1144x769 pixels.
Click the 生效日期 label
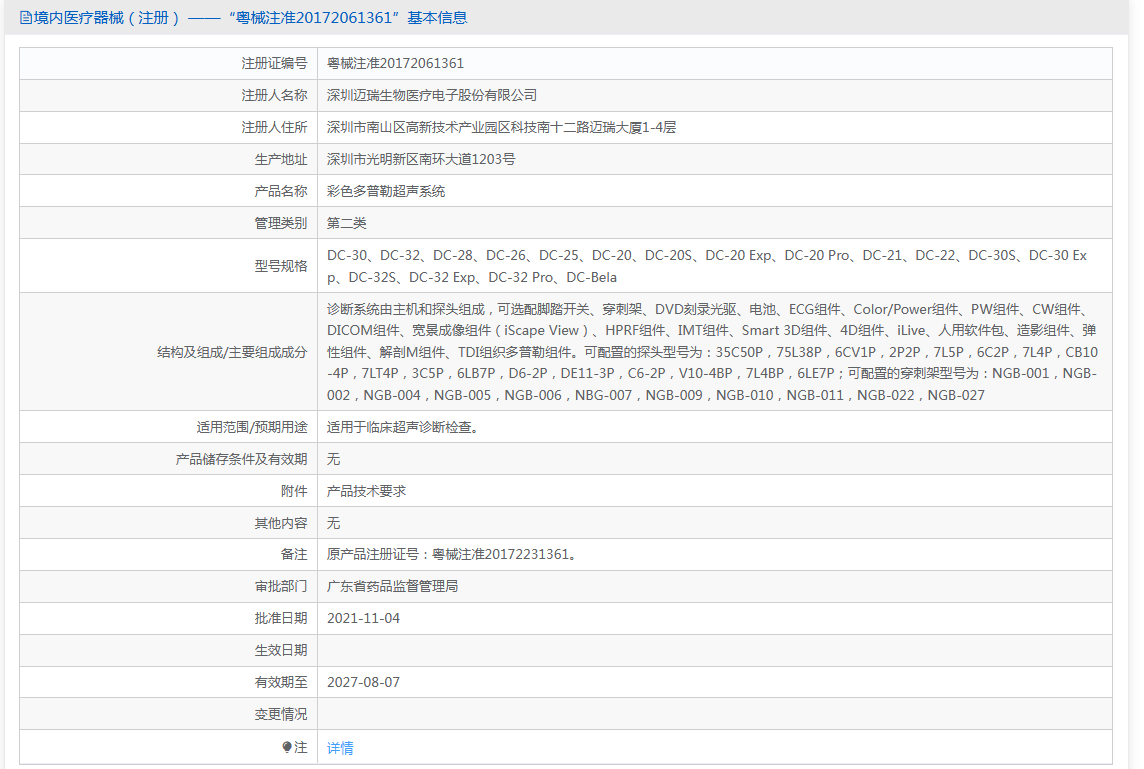[281, 651]
